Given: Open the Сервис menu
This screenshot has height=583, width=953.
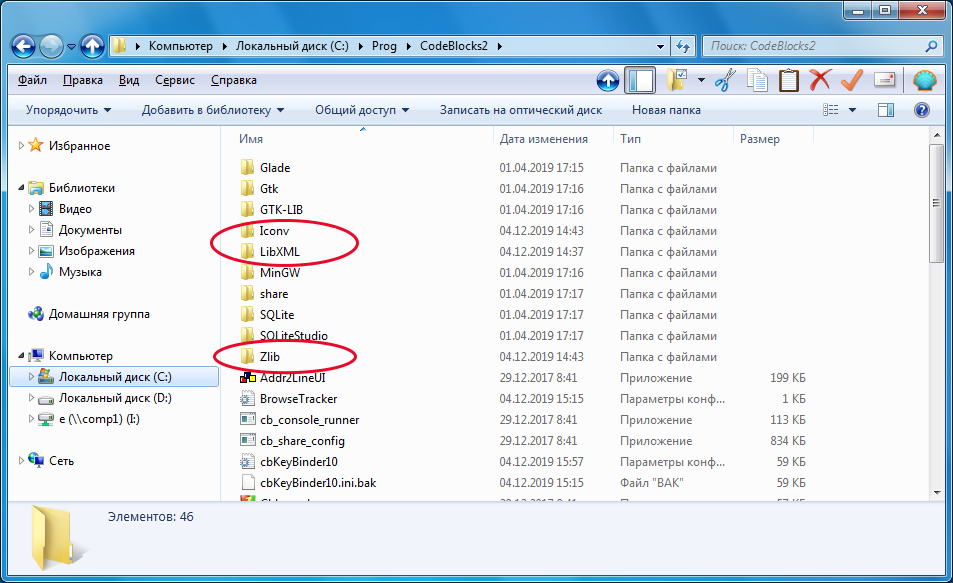Looking at the screenshot, I should click(x=175, y=80).
